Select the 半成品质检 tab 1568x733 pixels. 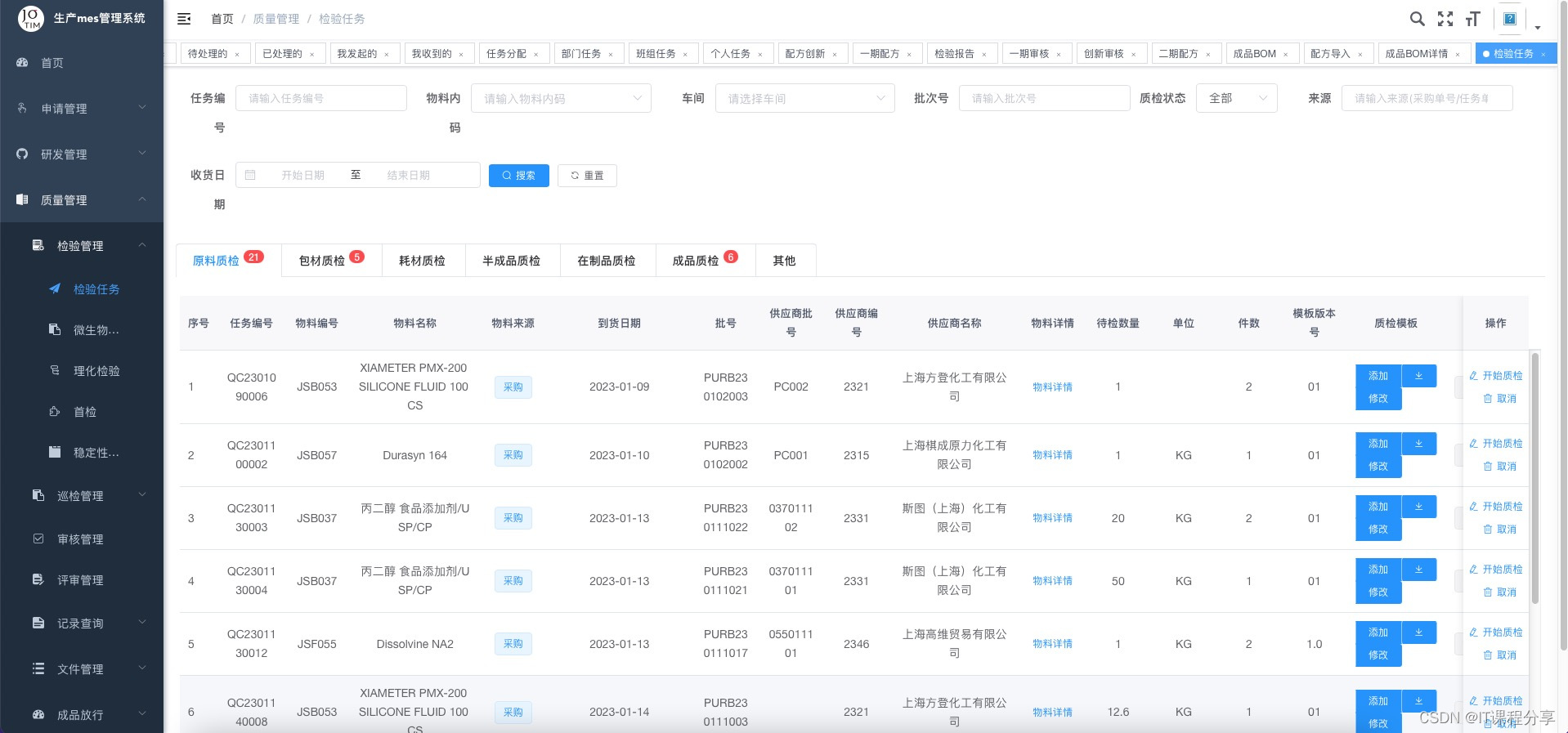pos(512,261)
